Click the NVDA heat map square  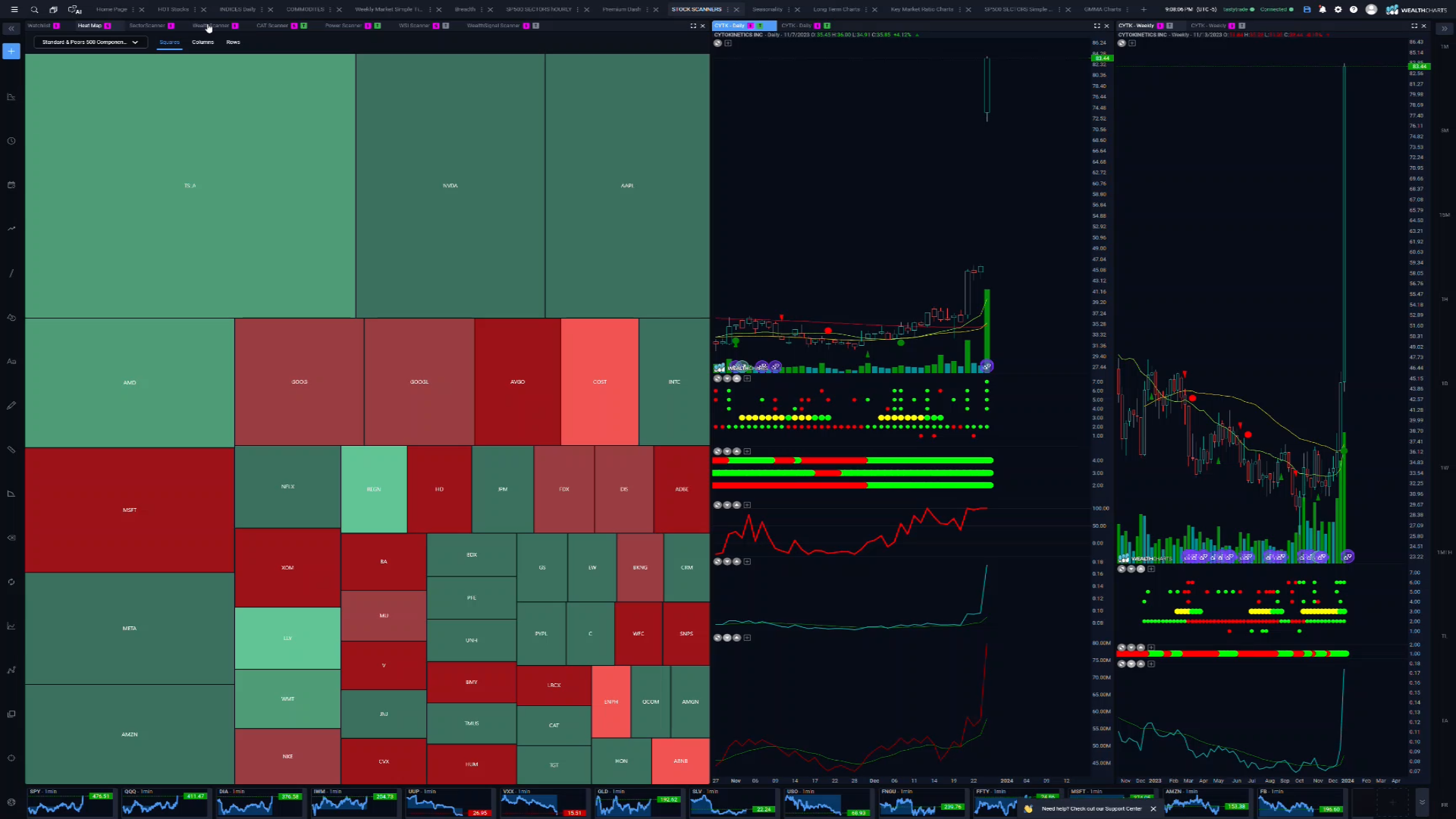coord(450,185)
